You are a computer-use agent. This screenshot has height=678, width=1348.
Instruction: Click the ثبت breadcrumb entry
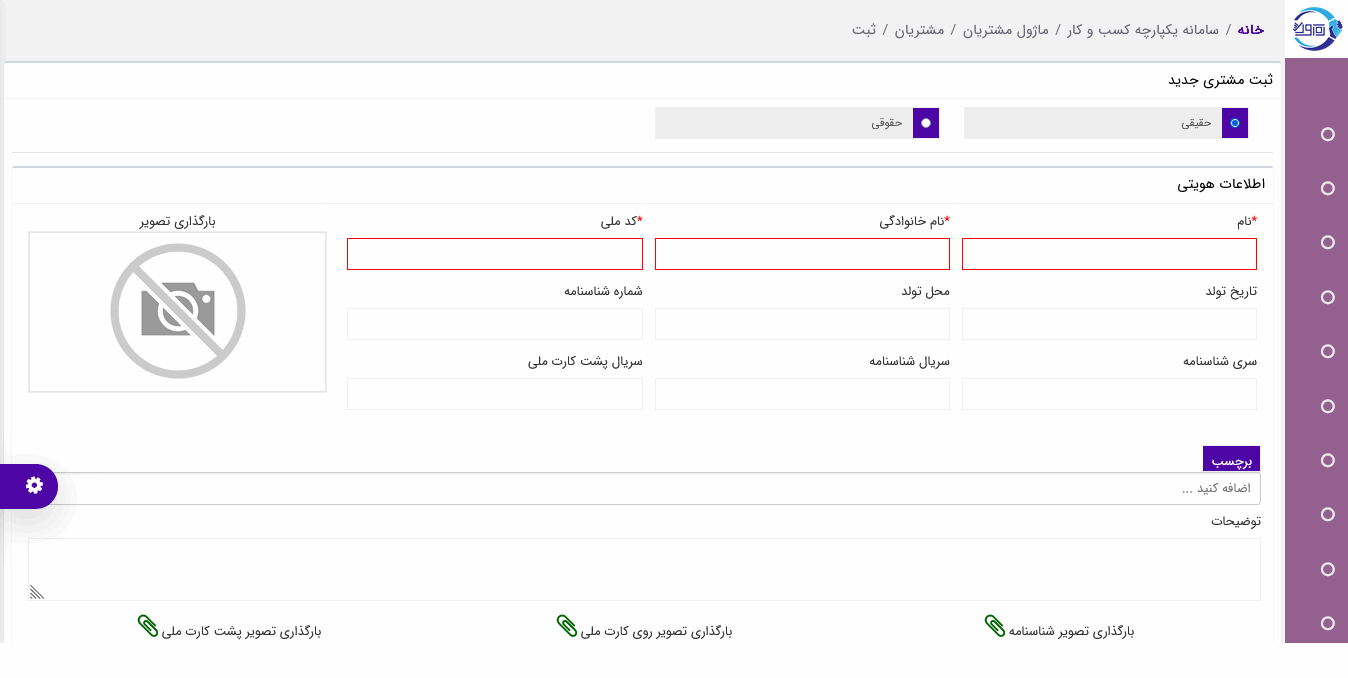coord(862,29)
